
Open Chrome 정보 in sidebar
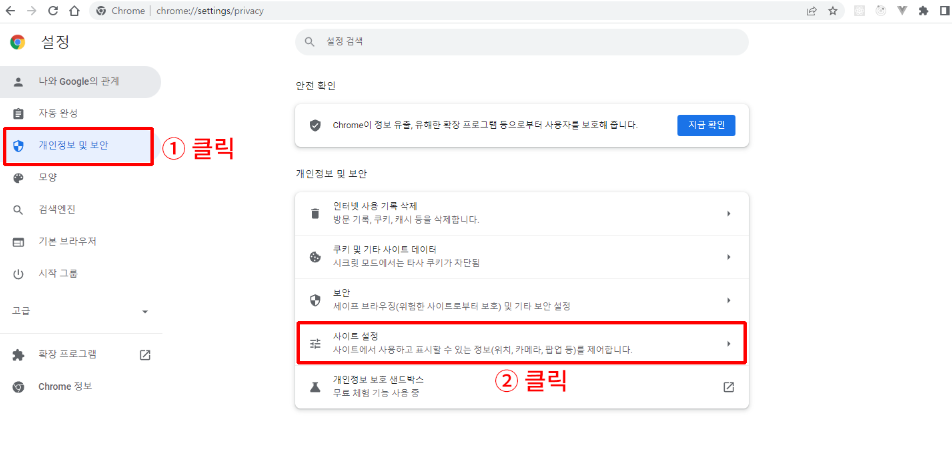[80, 387]
